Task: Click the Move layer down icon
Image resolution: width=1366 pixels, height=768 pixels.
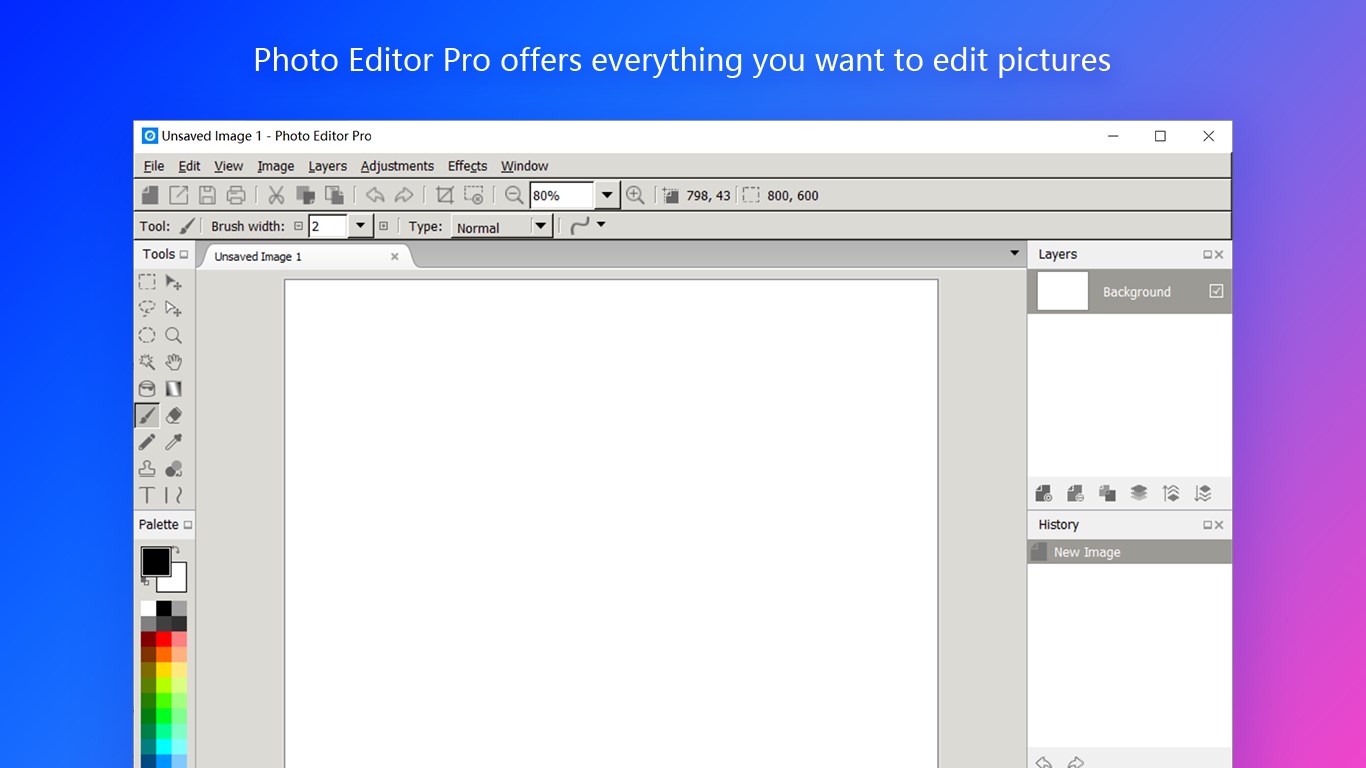Action: tap(1203, 493)
